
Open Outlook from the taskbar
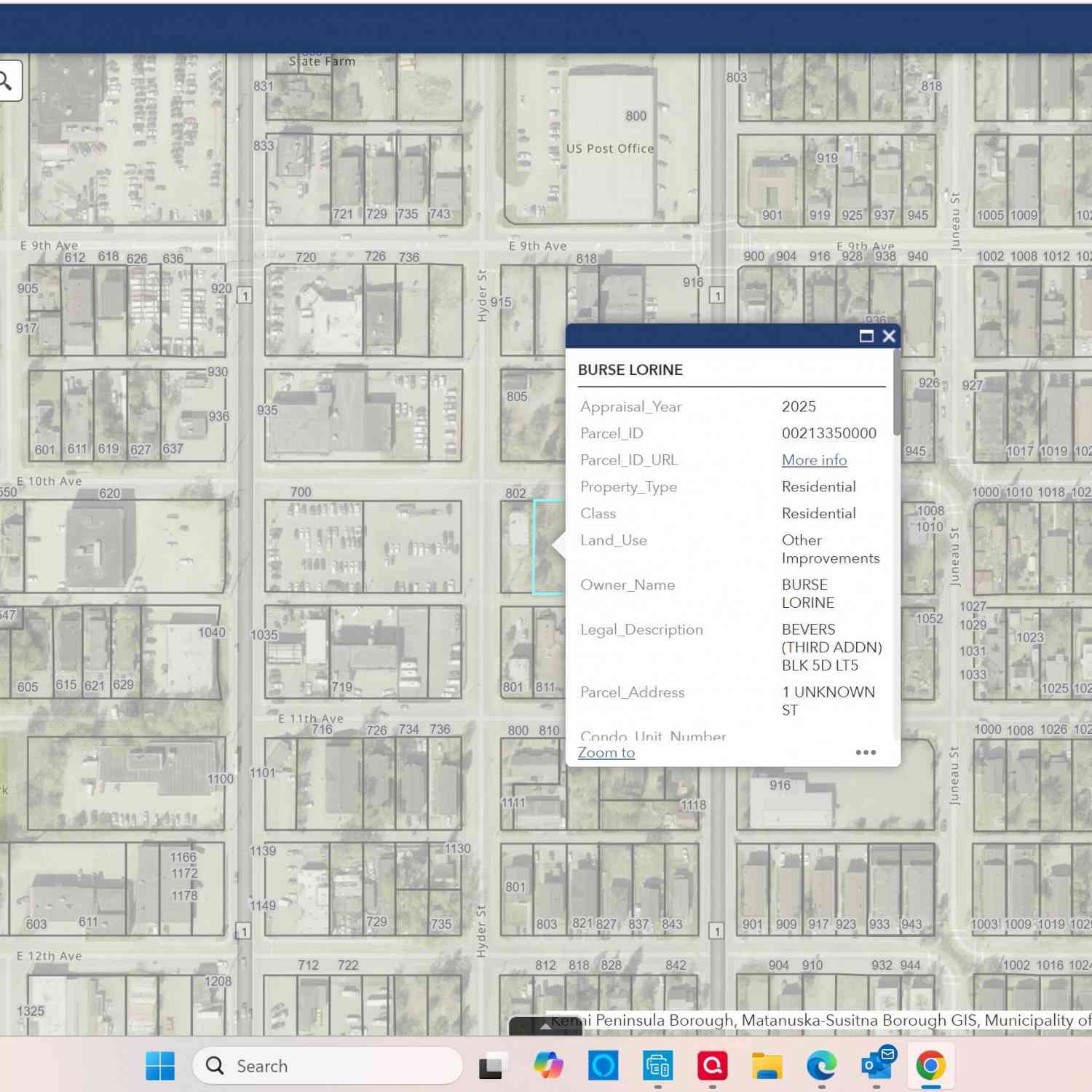pos(877,1064)
